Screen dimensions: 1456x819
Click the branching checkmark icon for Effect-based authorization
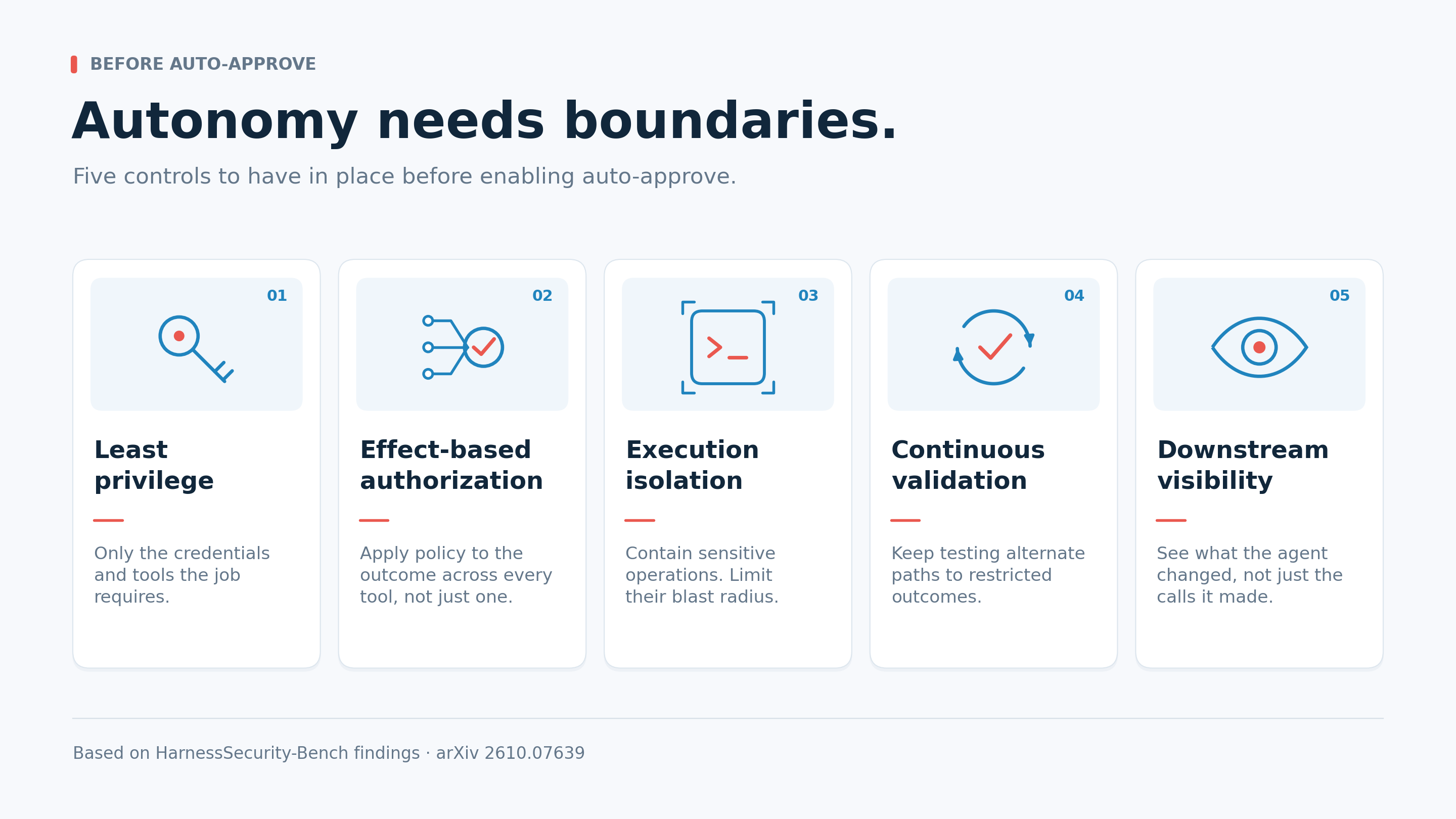pyautogui.click(x=463, y=347)
